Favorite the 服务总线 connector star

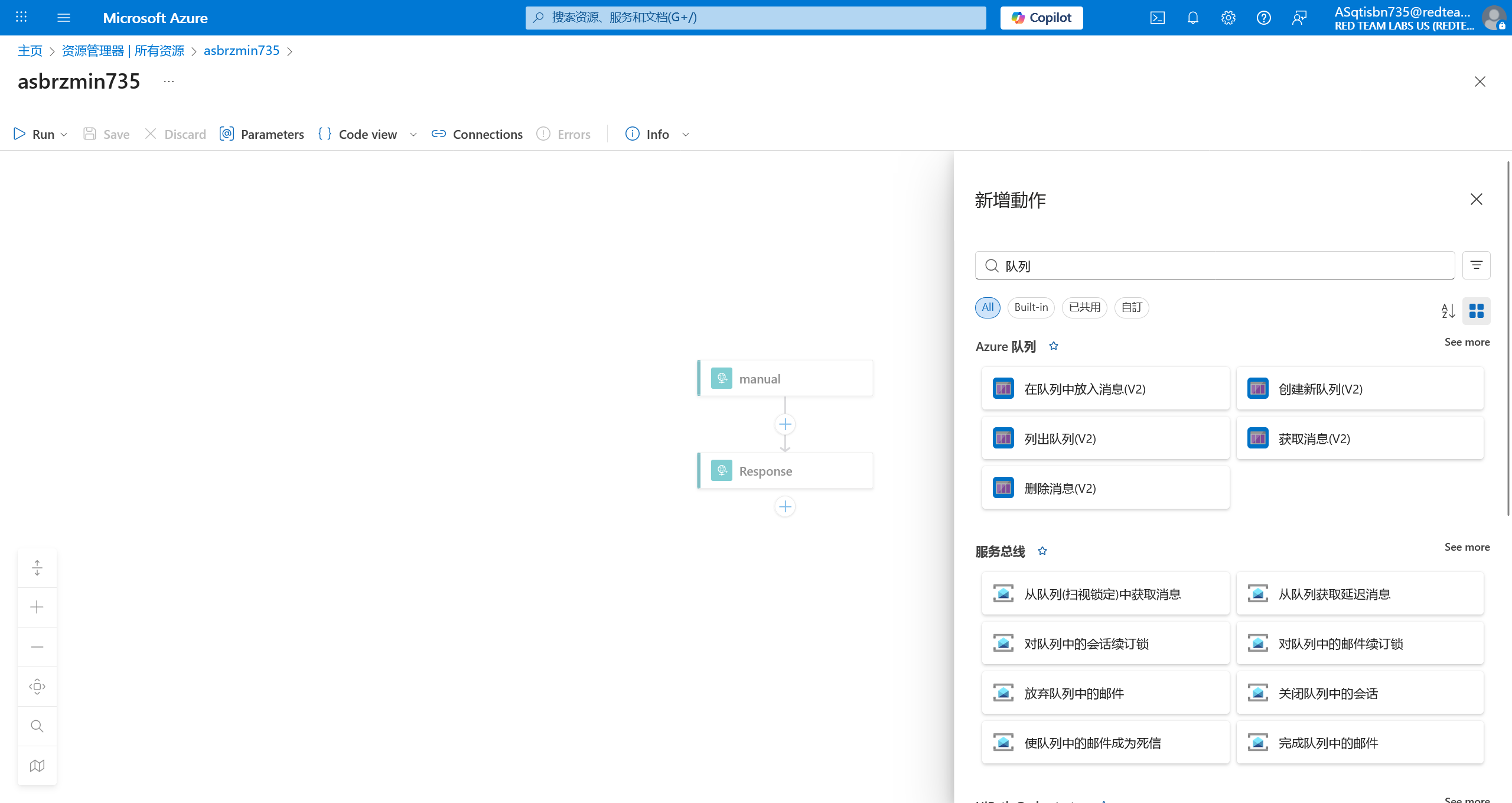point(1042,551)
